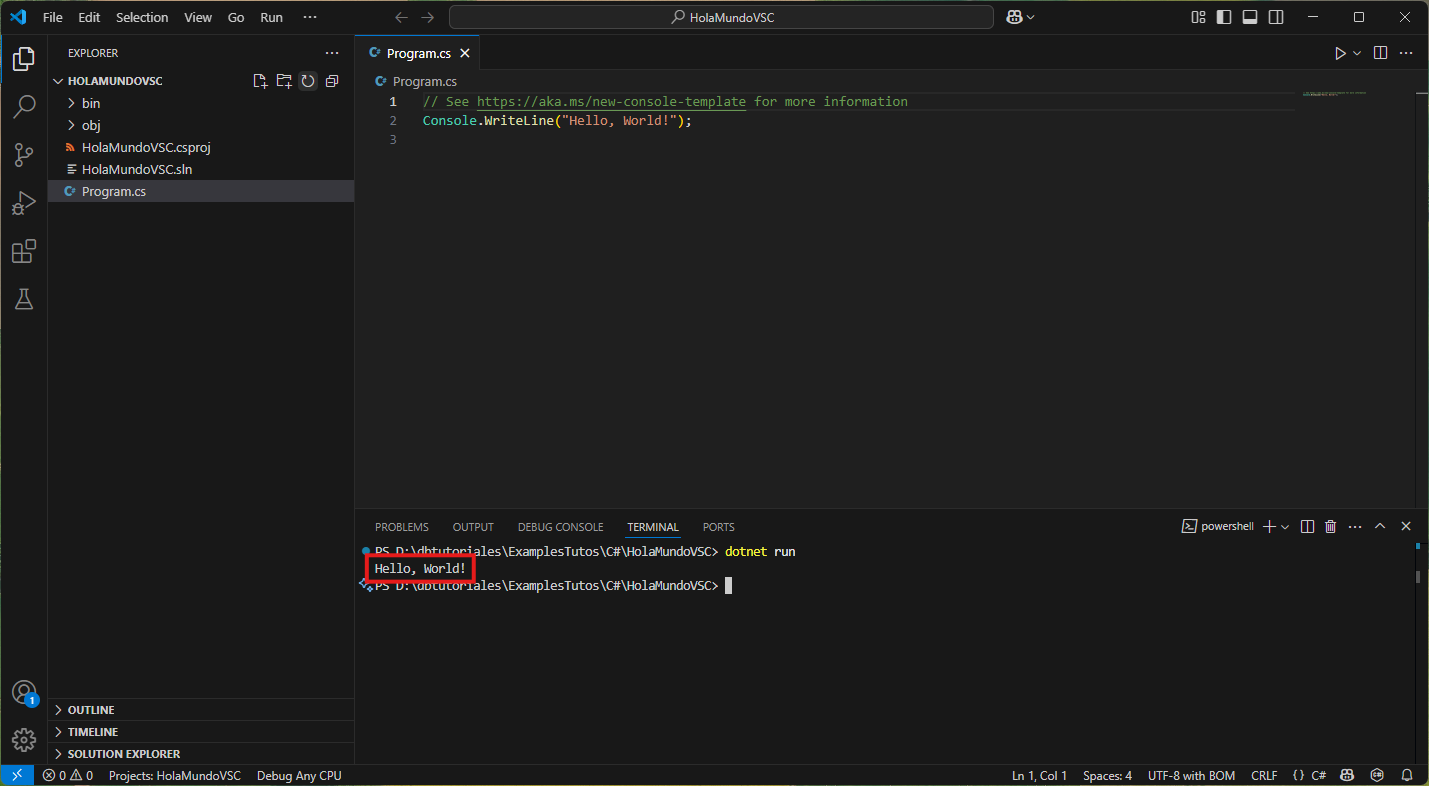Viewport: 1429px width, 786px height.
Task: Toggle the secondary side bar visibility
Action: click(x=1276, y=17)
